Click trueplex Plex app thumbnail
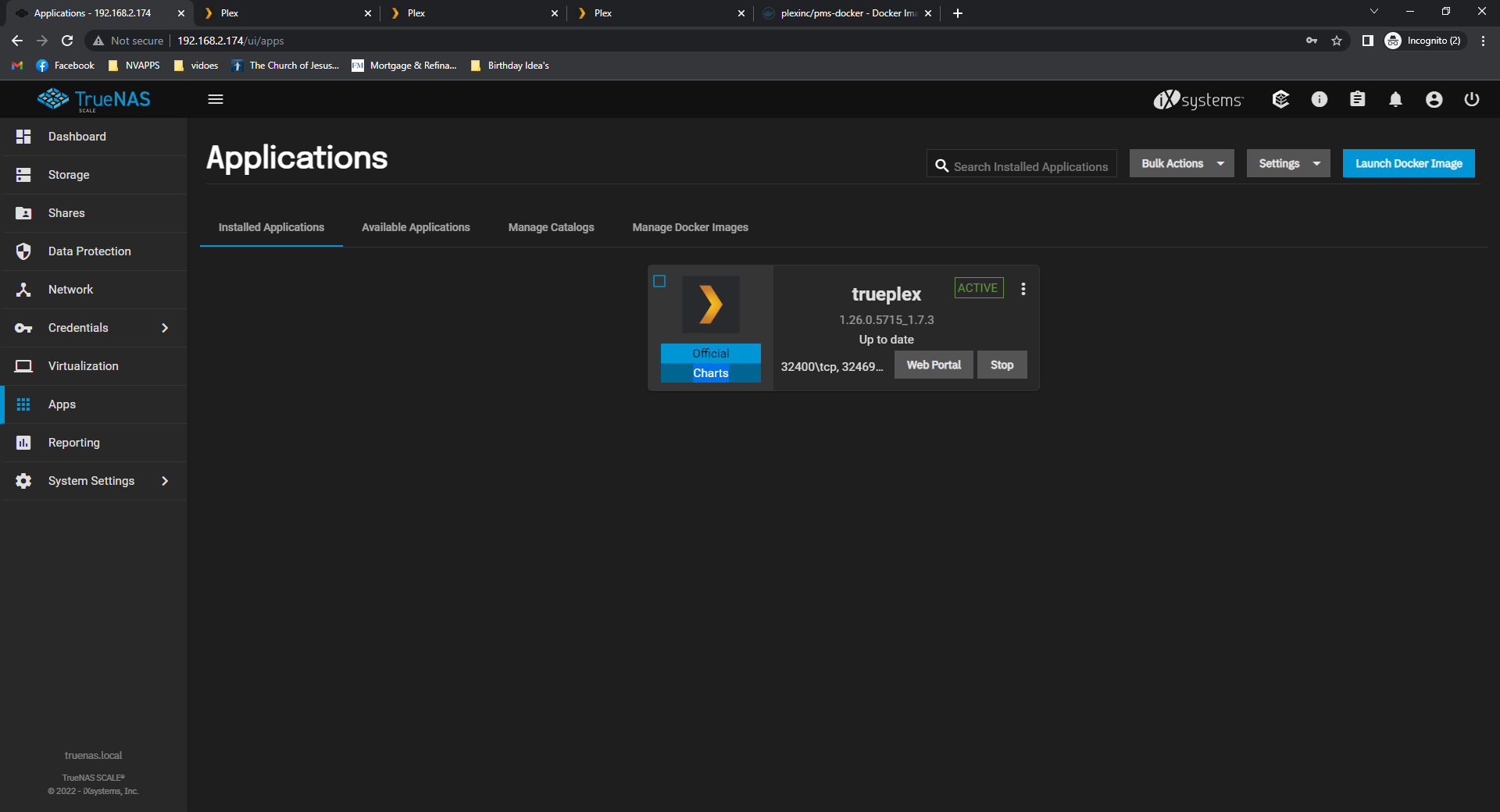This screenshot has width=1500, height=812. (711, 304)
